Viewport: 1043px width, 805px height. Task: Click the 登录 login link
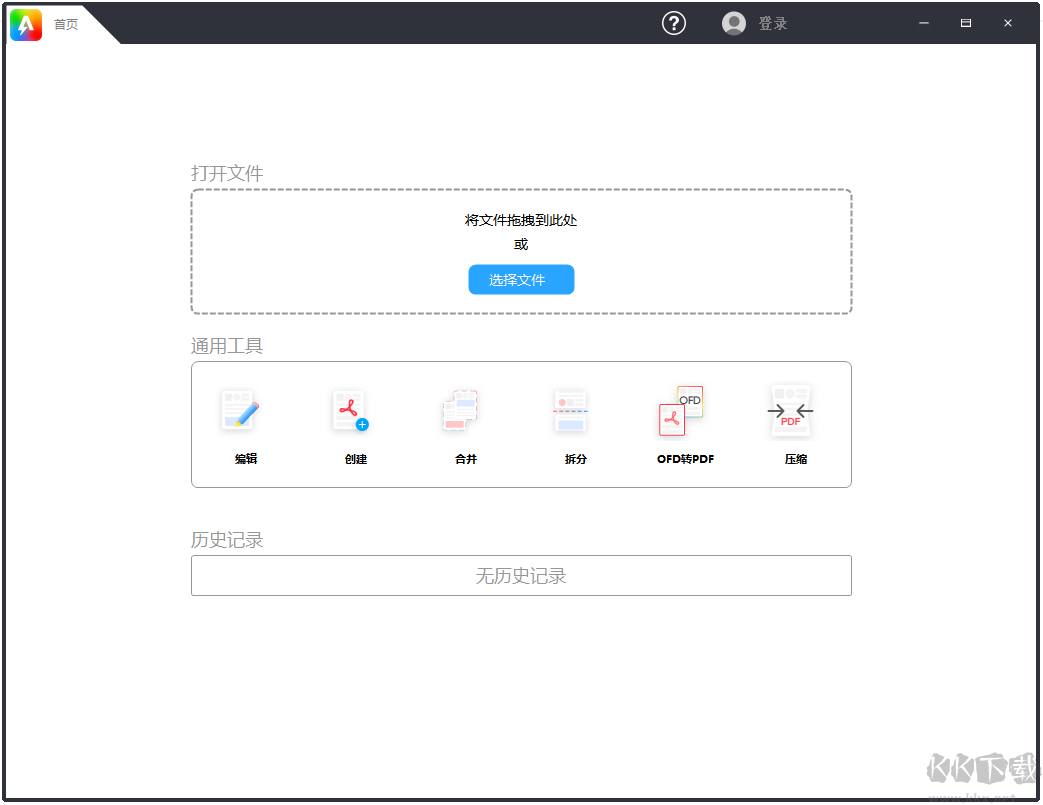[773, 23]
